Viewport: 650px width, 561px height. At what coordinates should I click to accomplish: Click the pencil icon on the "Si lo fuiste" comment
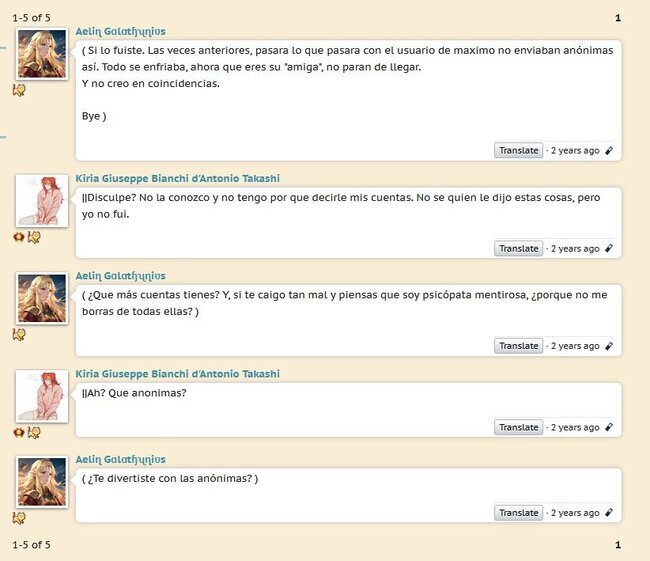[609, 151]
